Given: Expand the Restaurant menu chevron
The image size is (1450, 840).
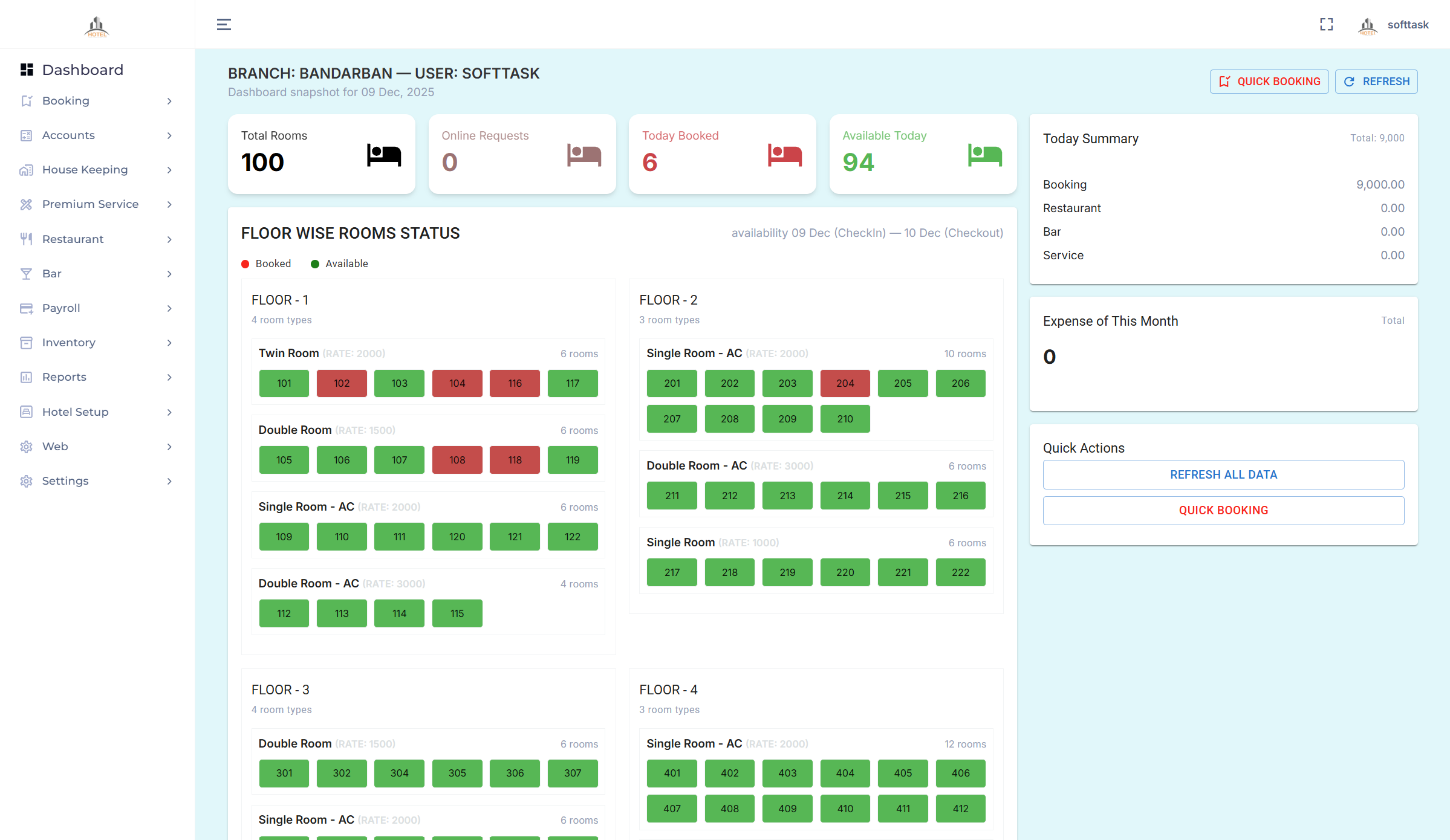Looking at the screenshot, I should click(169, 239).
